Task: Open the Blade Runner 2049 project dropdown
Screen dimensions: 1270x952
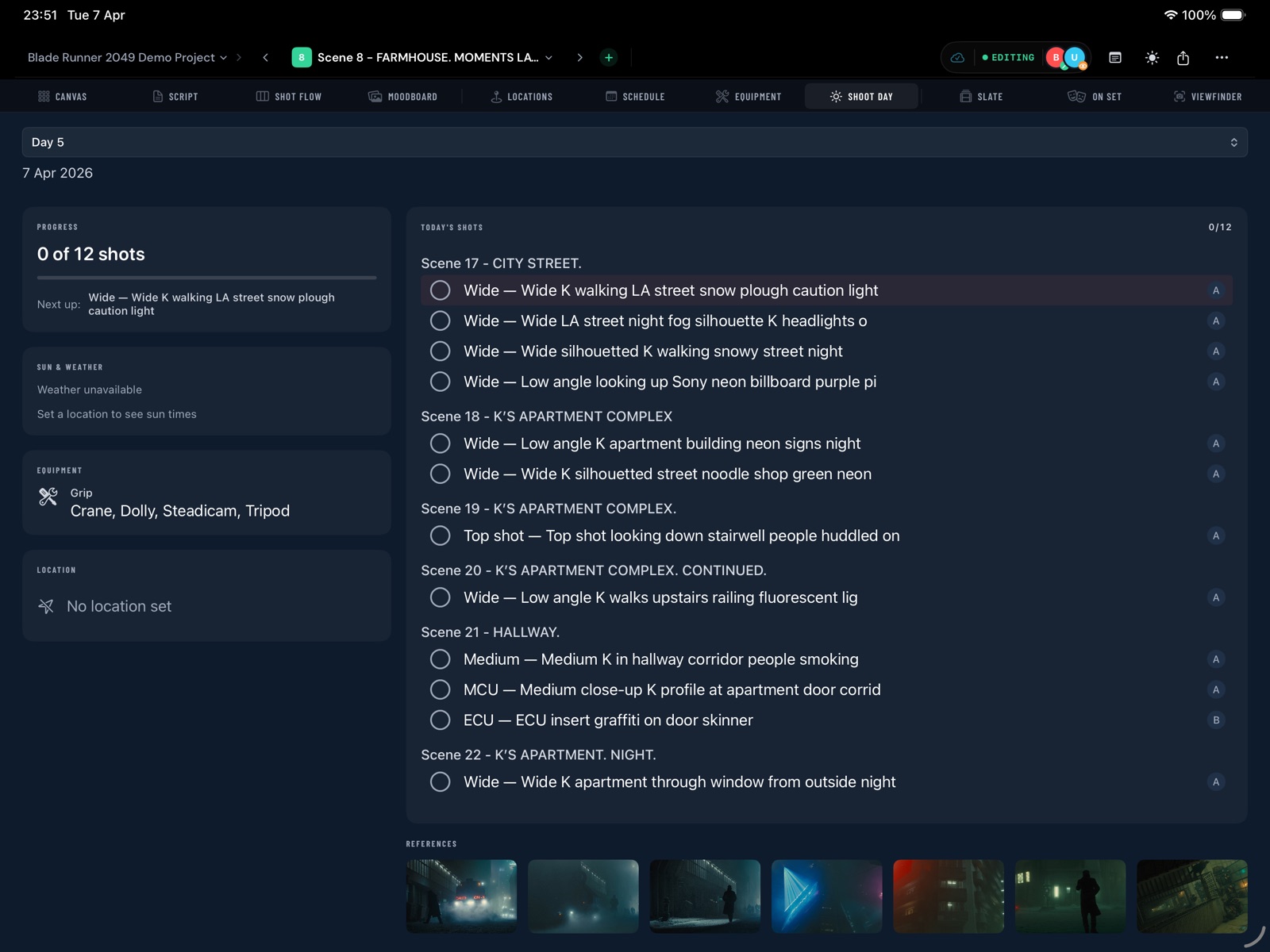Action: (x=127, y=57)
